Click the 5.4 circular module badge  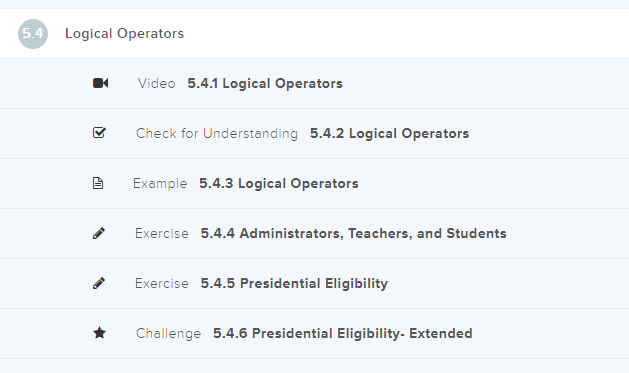pos(33,34)
